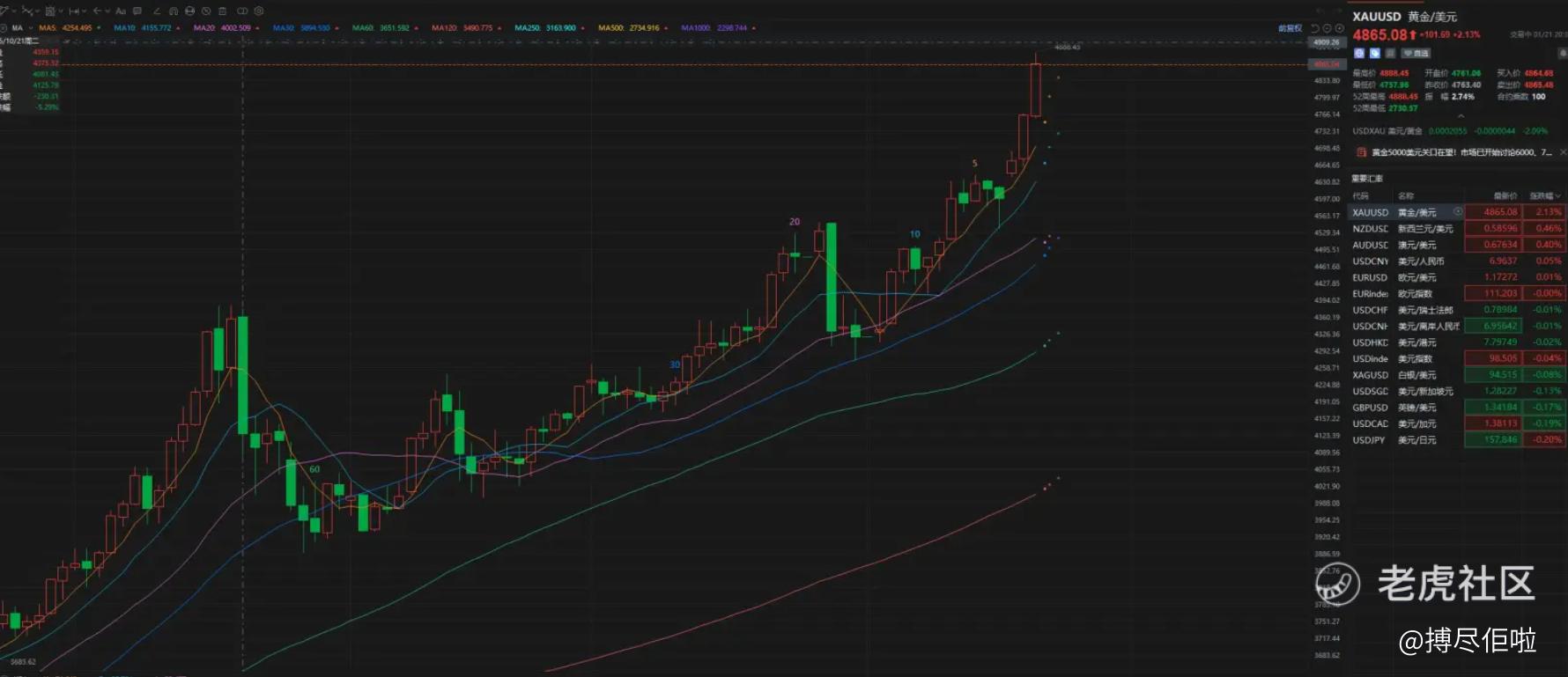
Task: Activate the Aa text annotation tool
Action: coord(121,11)
